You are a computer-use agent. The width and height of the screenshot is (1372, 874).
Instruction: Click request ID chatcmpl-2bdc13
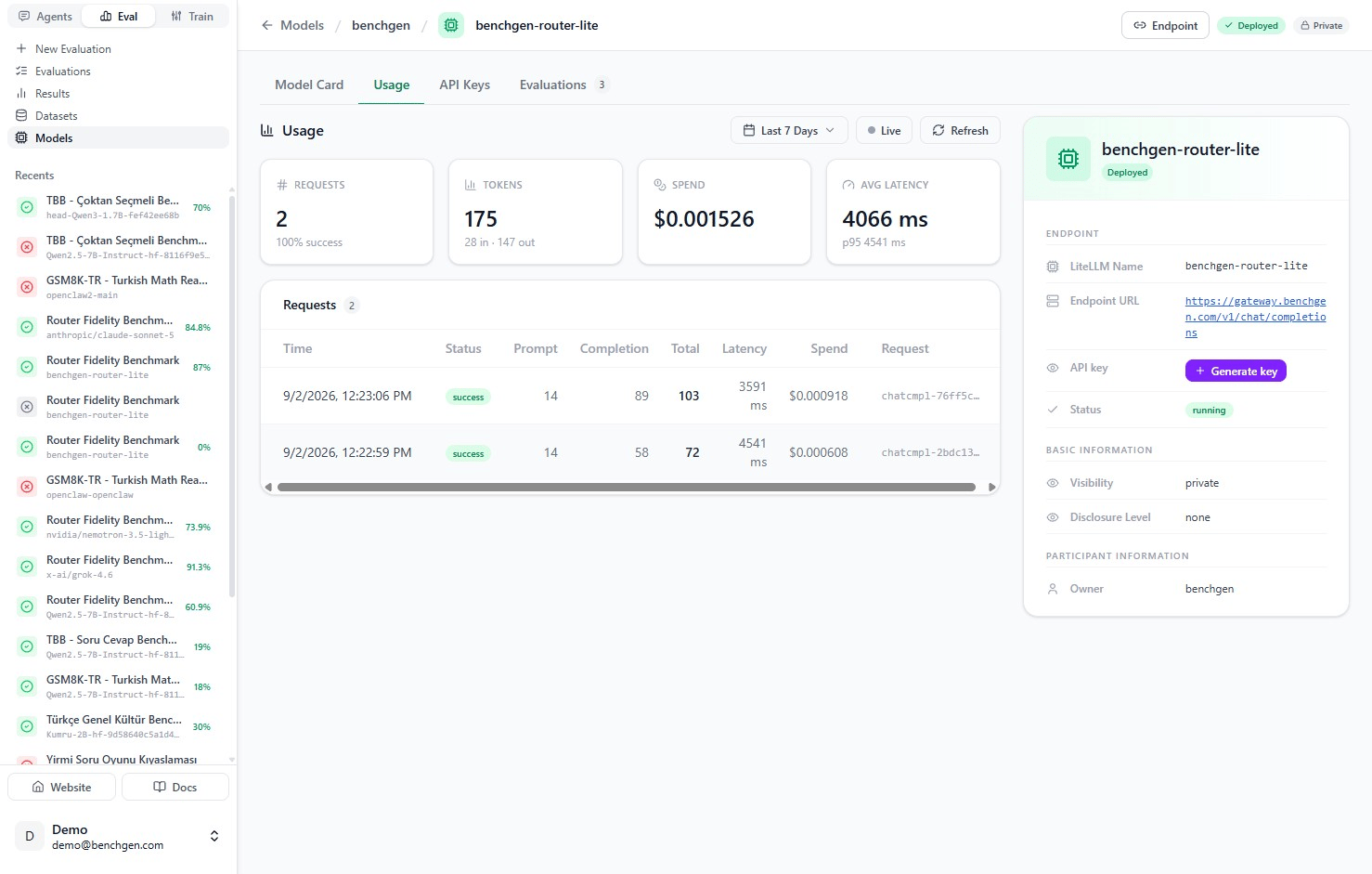pyautogui.click(x=930, y=452)
